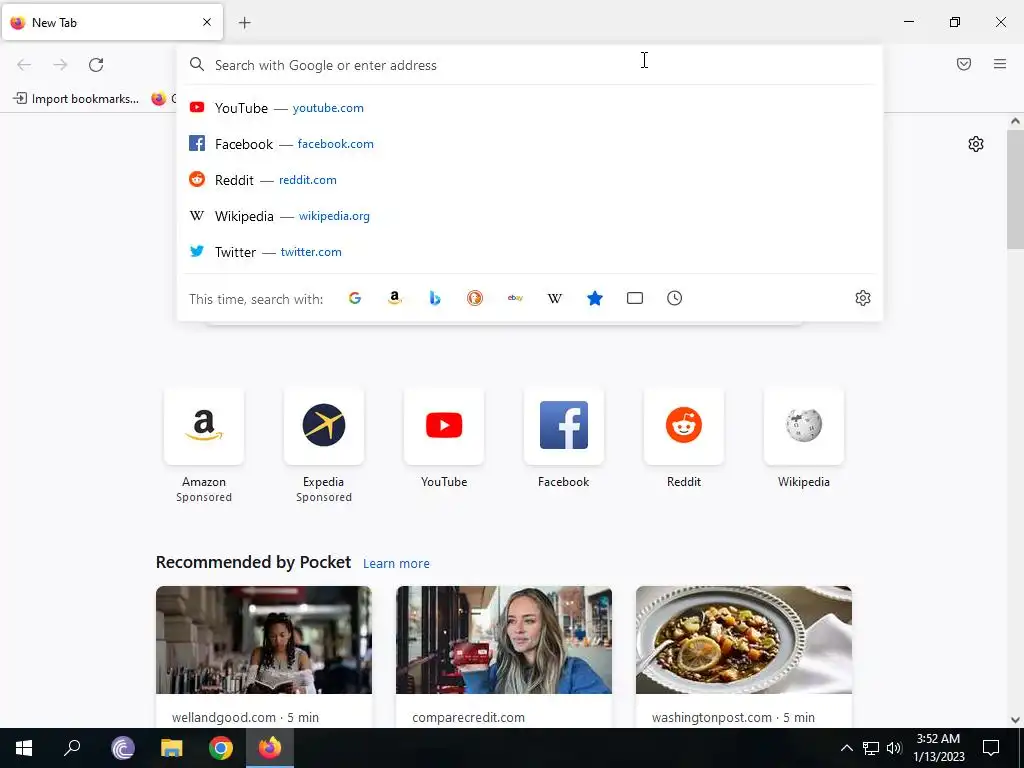Open search settings gear in the dropdown
The height and width of the screenshot is (768, 1024).
(x=863, y=298)
